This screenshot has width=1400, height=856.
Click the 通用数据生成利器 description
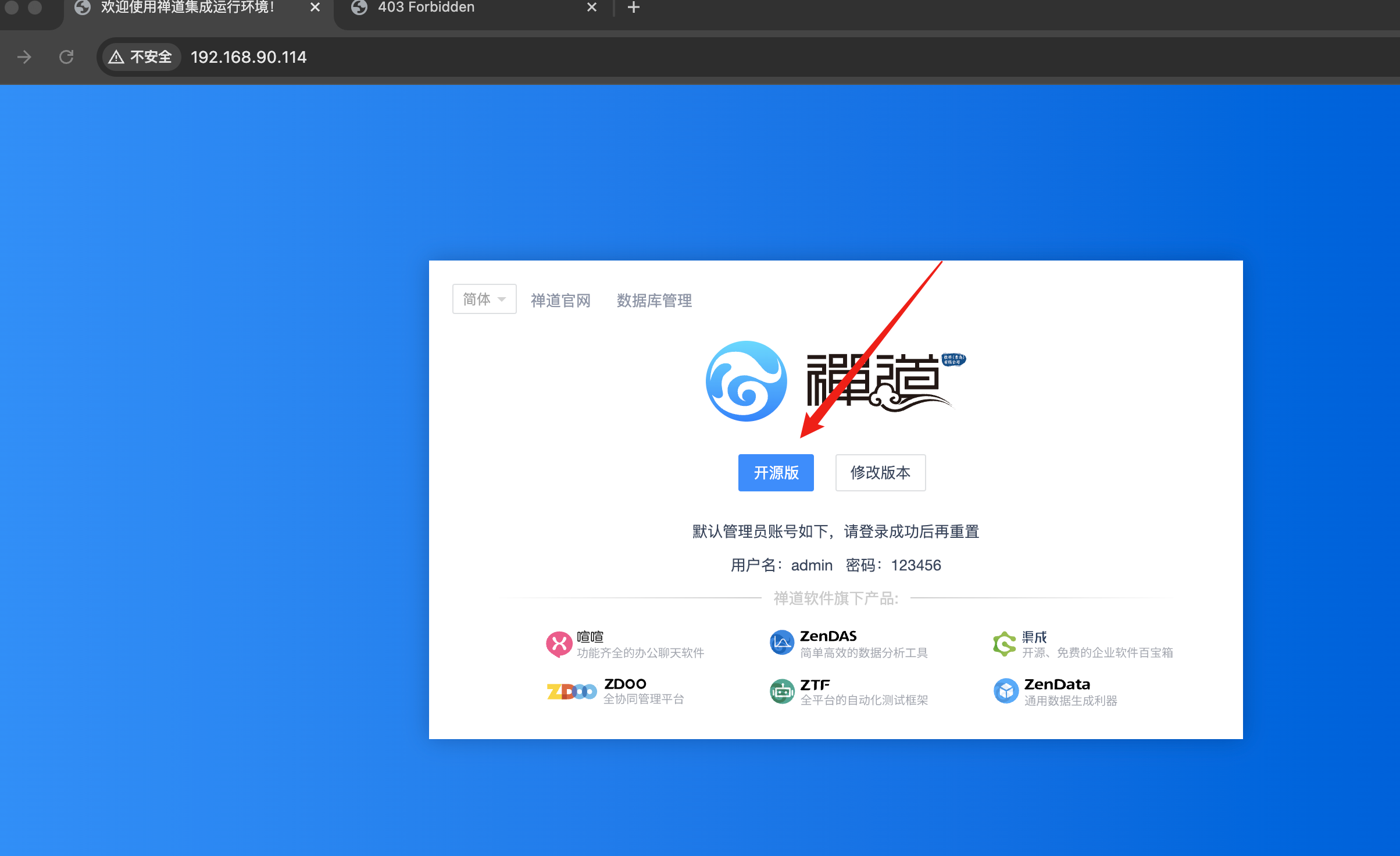(1070, 701)
